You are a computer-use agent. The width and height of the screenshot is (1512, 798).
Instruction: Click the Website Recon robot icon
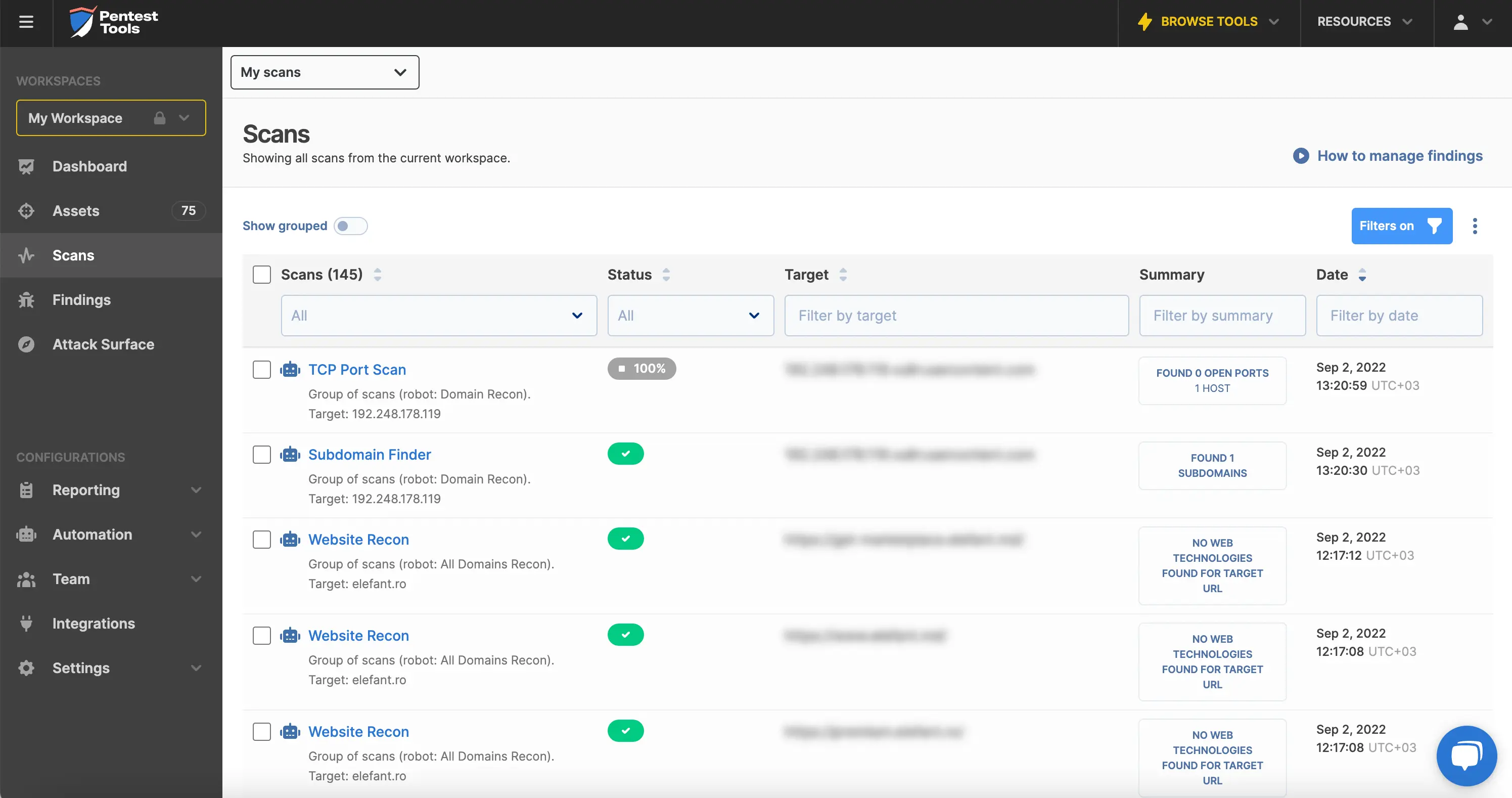291,539
